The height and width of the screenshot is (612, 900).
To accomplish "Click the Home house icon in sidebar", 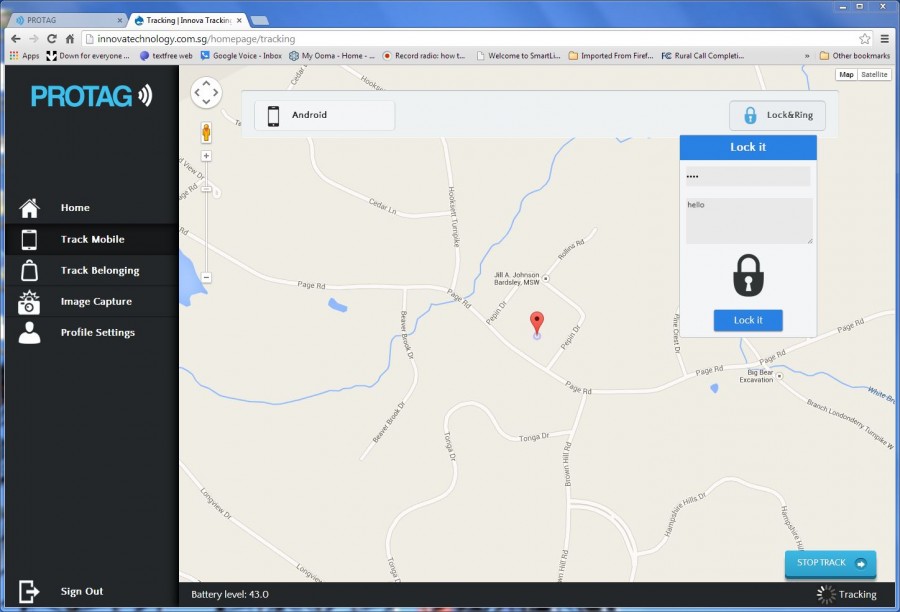I will [x=30, y=208].
